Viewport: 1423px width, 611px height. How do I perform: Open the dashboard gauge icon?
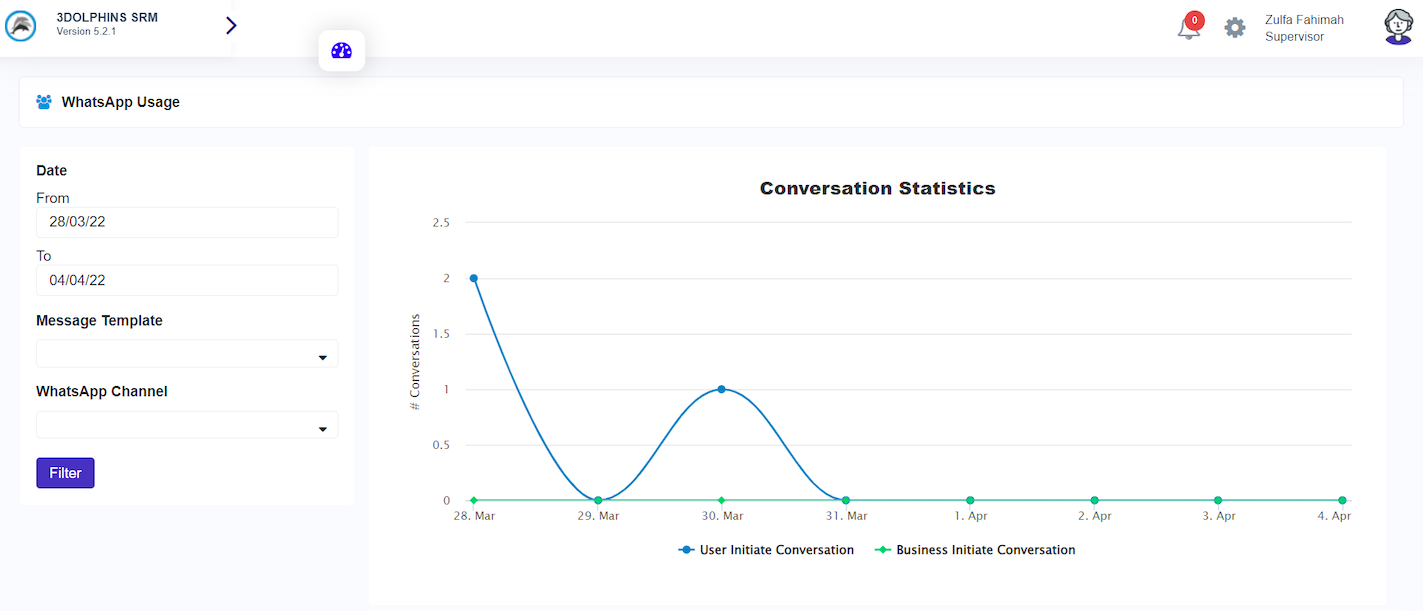(x=342, y=51)
